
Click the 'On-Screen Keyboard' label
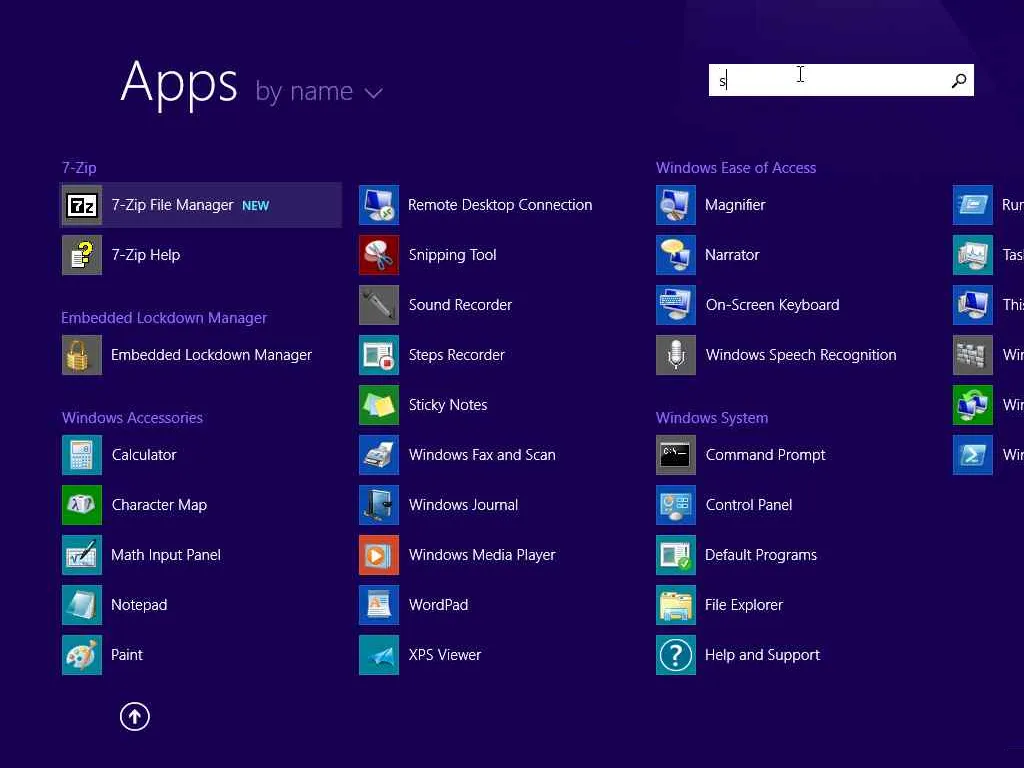(x=773, y=305)
